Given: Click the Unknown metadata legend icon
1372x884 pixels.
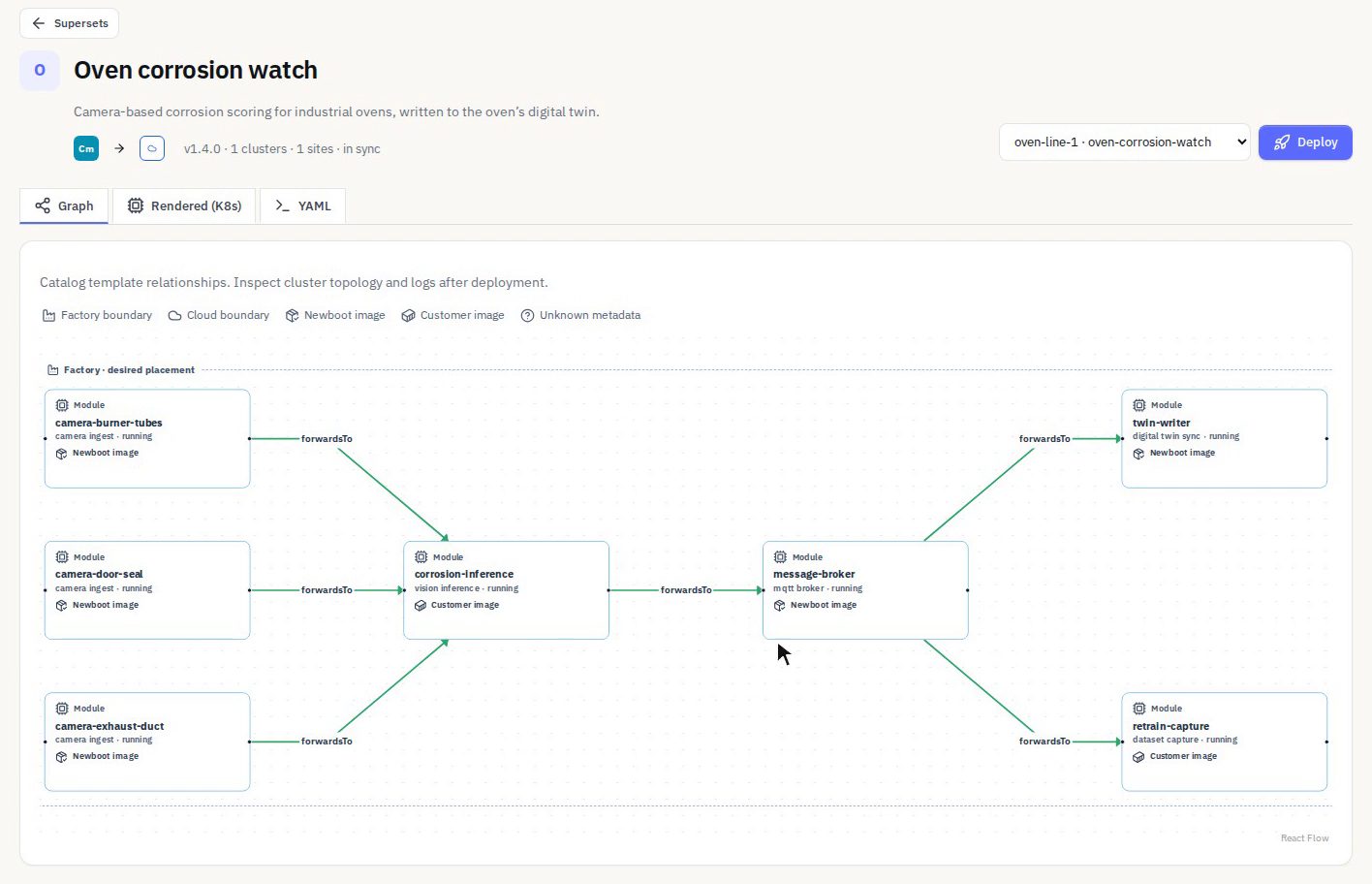Looking at the screenshot, I should click(x=527, y=316).
